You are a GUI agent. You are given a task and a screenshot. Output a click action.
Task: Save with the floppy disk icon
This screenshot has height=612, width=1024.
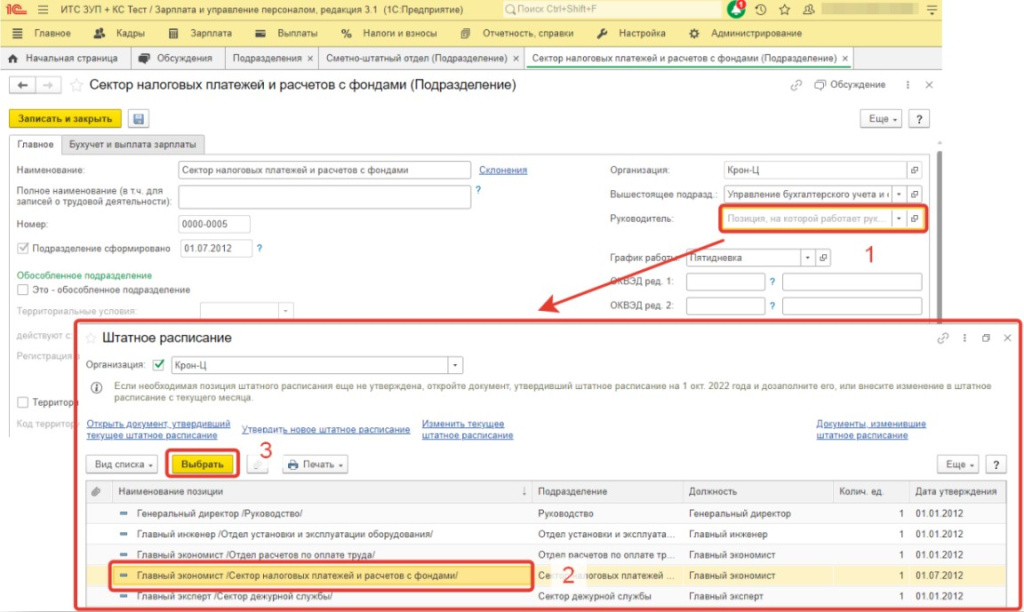click(x=138, y=119)
